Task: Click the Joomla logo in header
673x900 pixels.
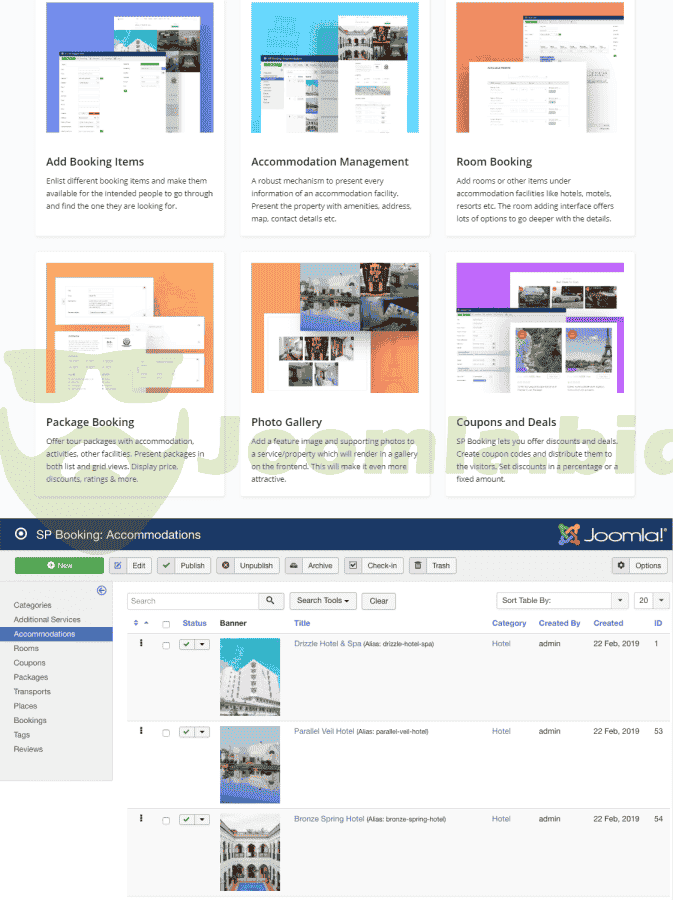Action: click(612, 534)
